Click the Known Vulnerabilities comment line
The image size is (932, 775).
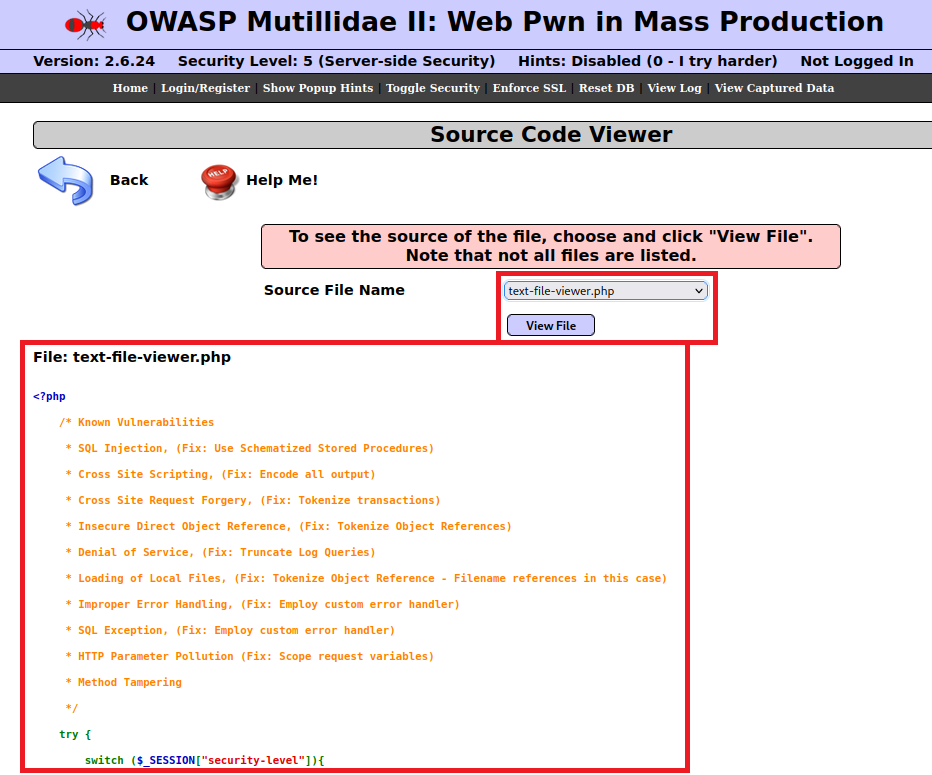[x=137, y=423]
